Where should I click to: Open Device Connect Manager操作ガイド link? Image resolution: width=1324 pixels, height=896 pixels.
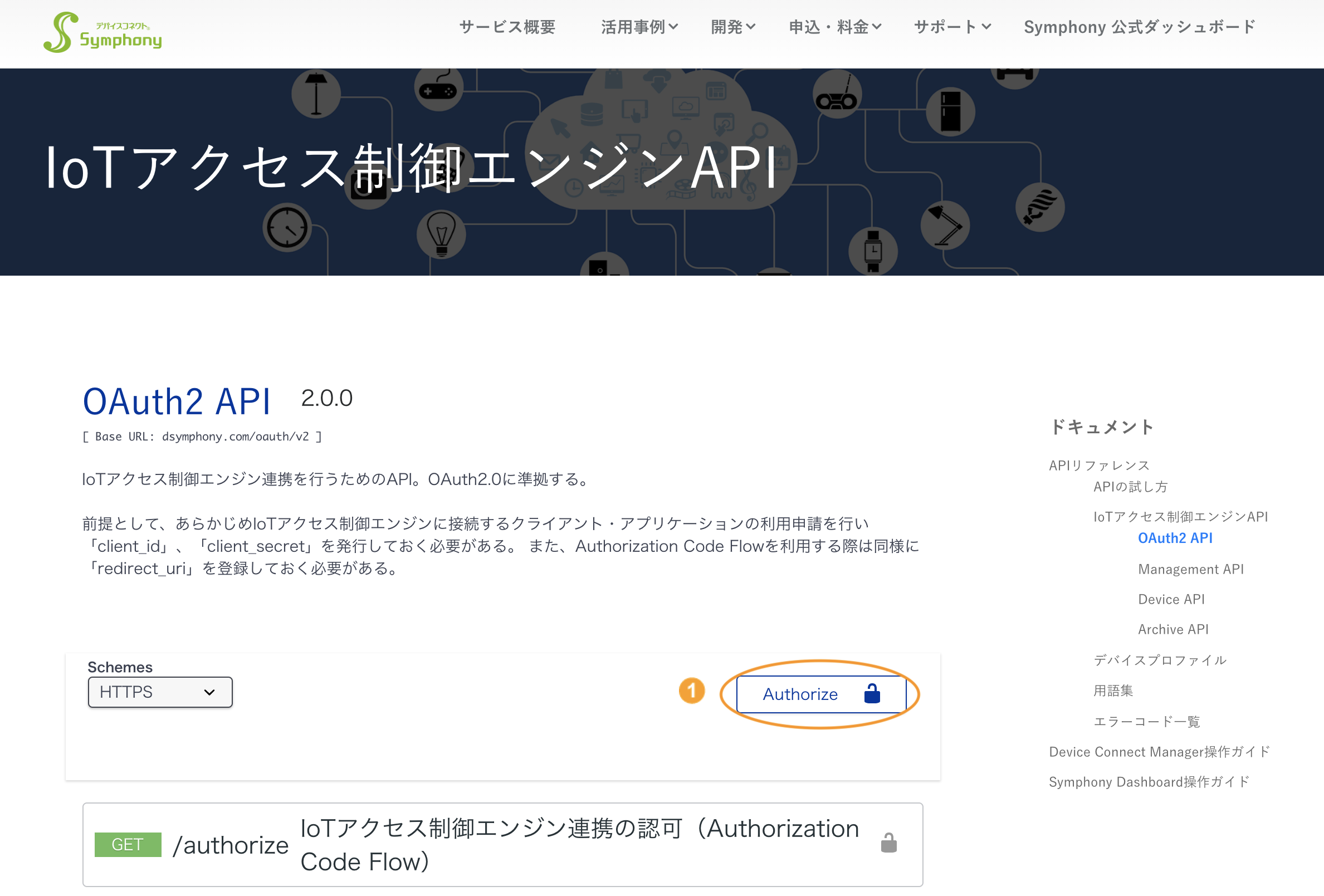[1159, 752]
